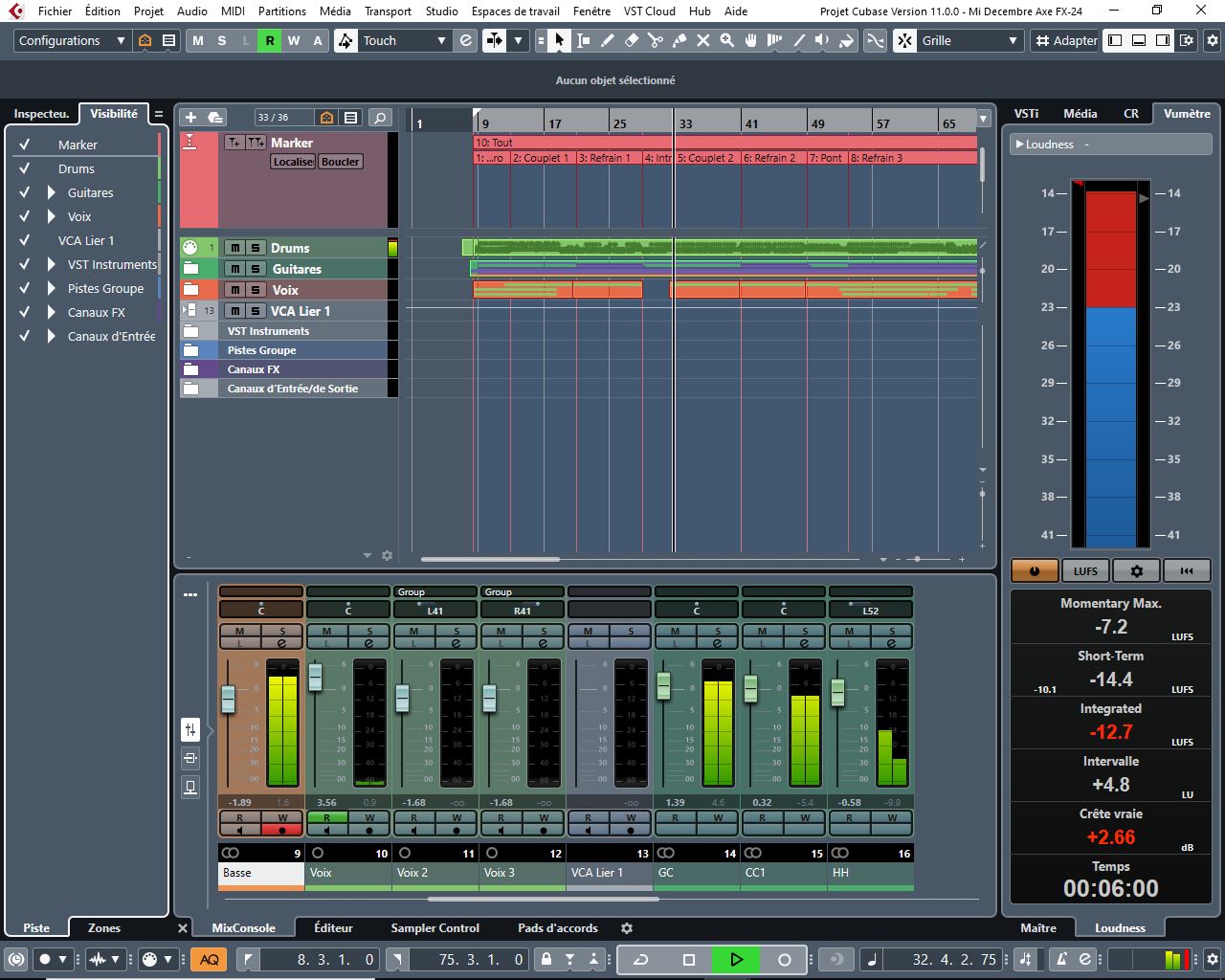This screenshot has width=1225, height=980.
Task: Select the Object Selection arrow tool
Action: (x=559, y=40)
